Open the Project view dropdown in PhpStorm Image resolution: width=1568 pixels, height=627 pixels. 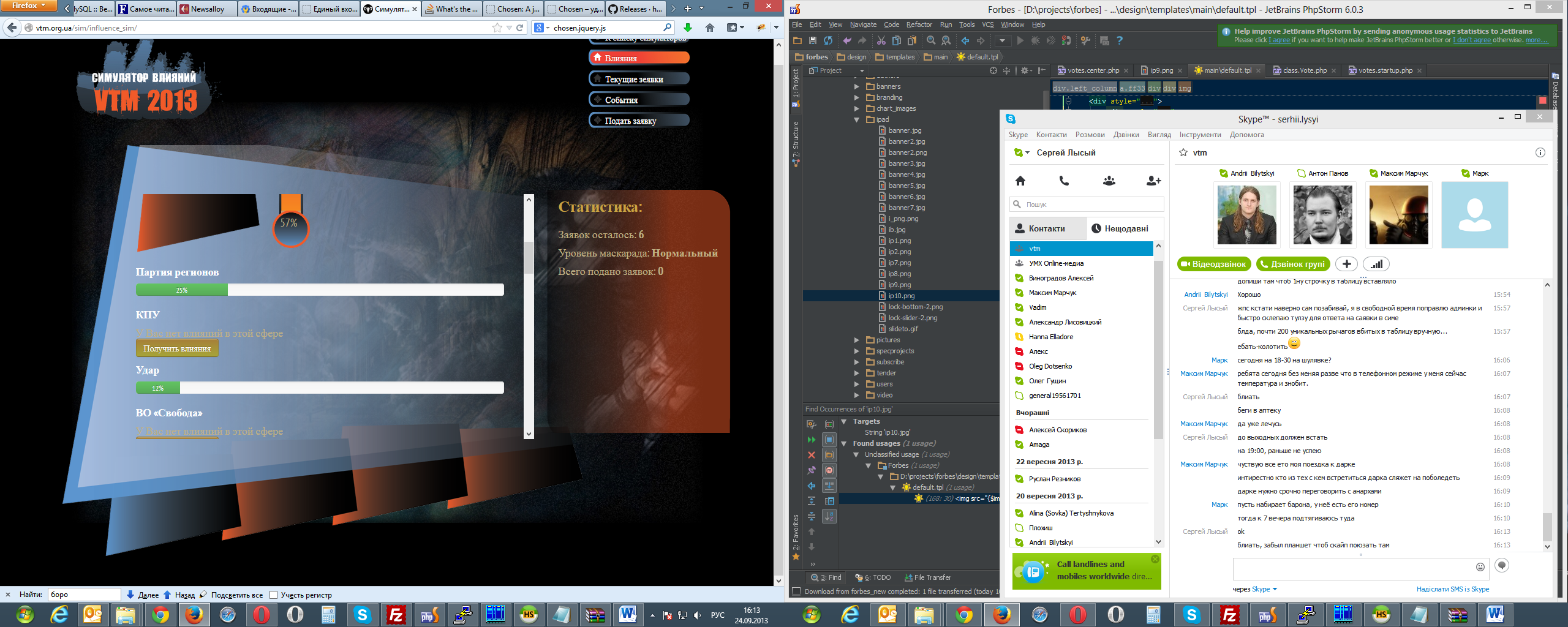click(x=862, y=70)
